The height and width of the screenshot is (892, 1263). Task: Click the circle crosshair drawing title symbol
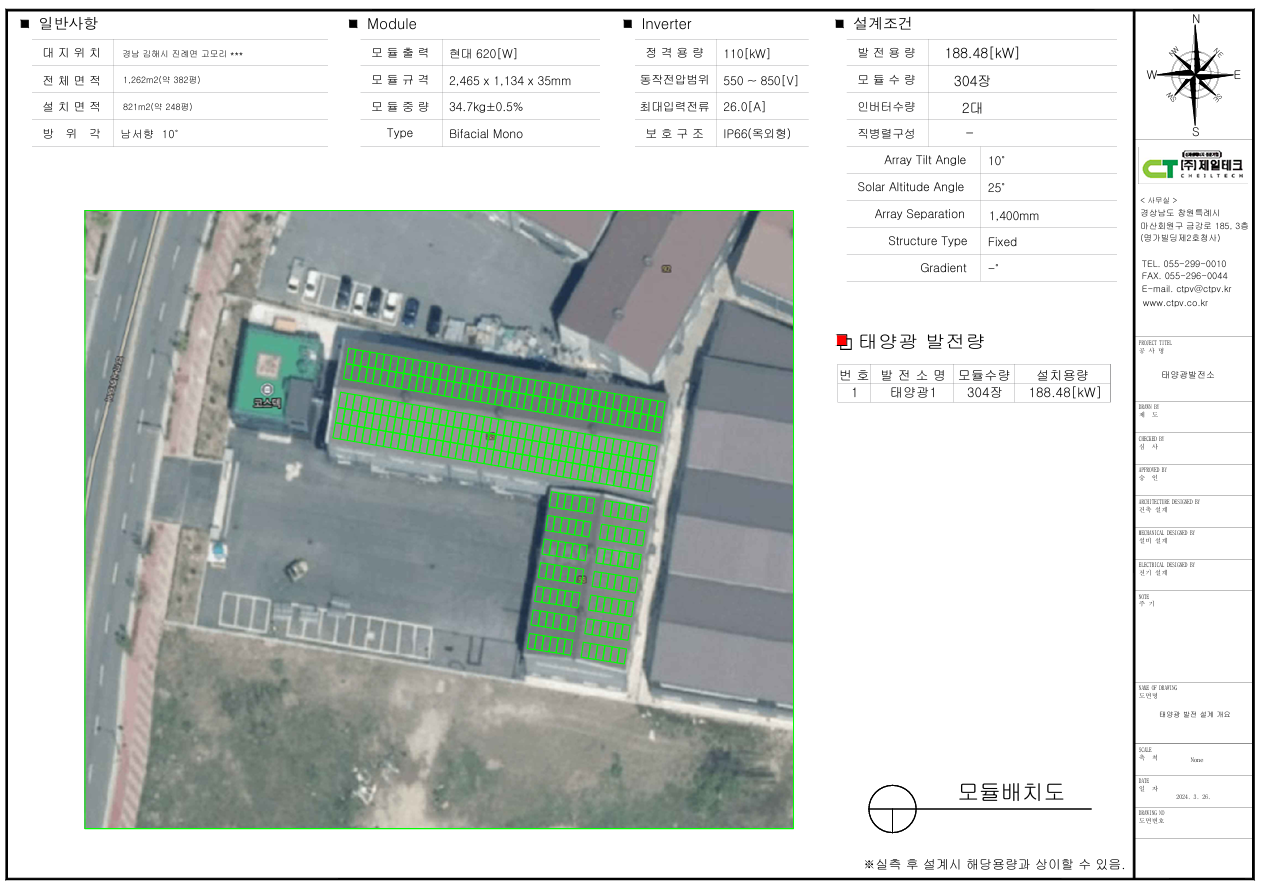click(x=892, y=808)
